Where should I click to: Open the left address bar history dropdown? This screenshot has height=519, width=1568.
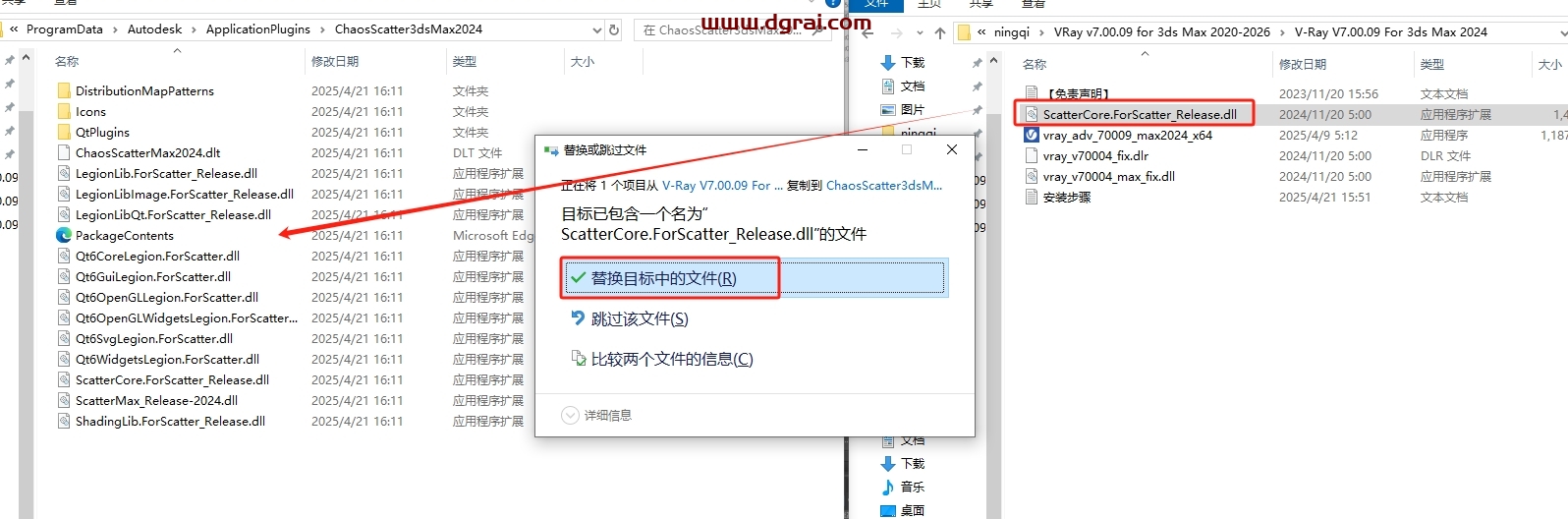[597, 29]
